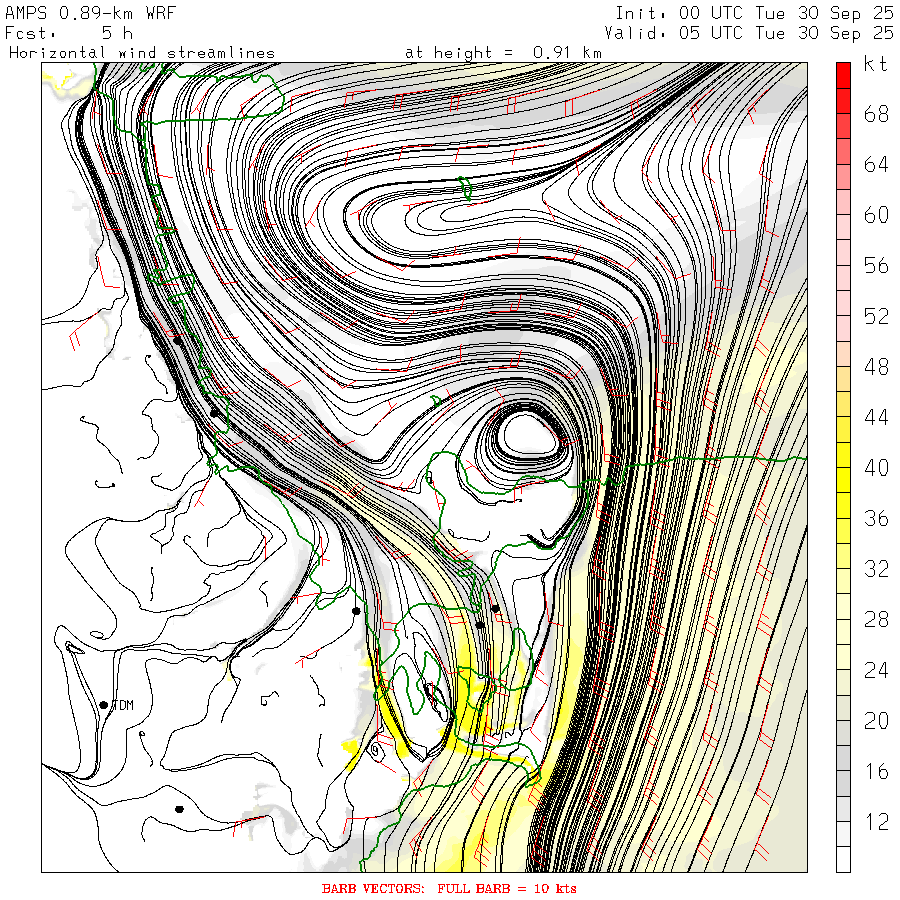Click the 40 label on the wind scale
This screenshot has width=900, height=900.
coord(876,469)
